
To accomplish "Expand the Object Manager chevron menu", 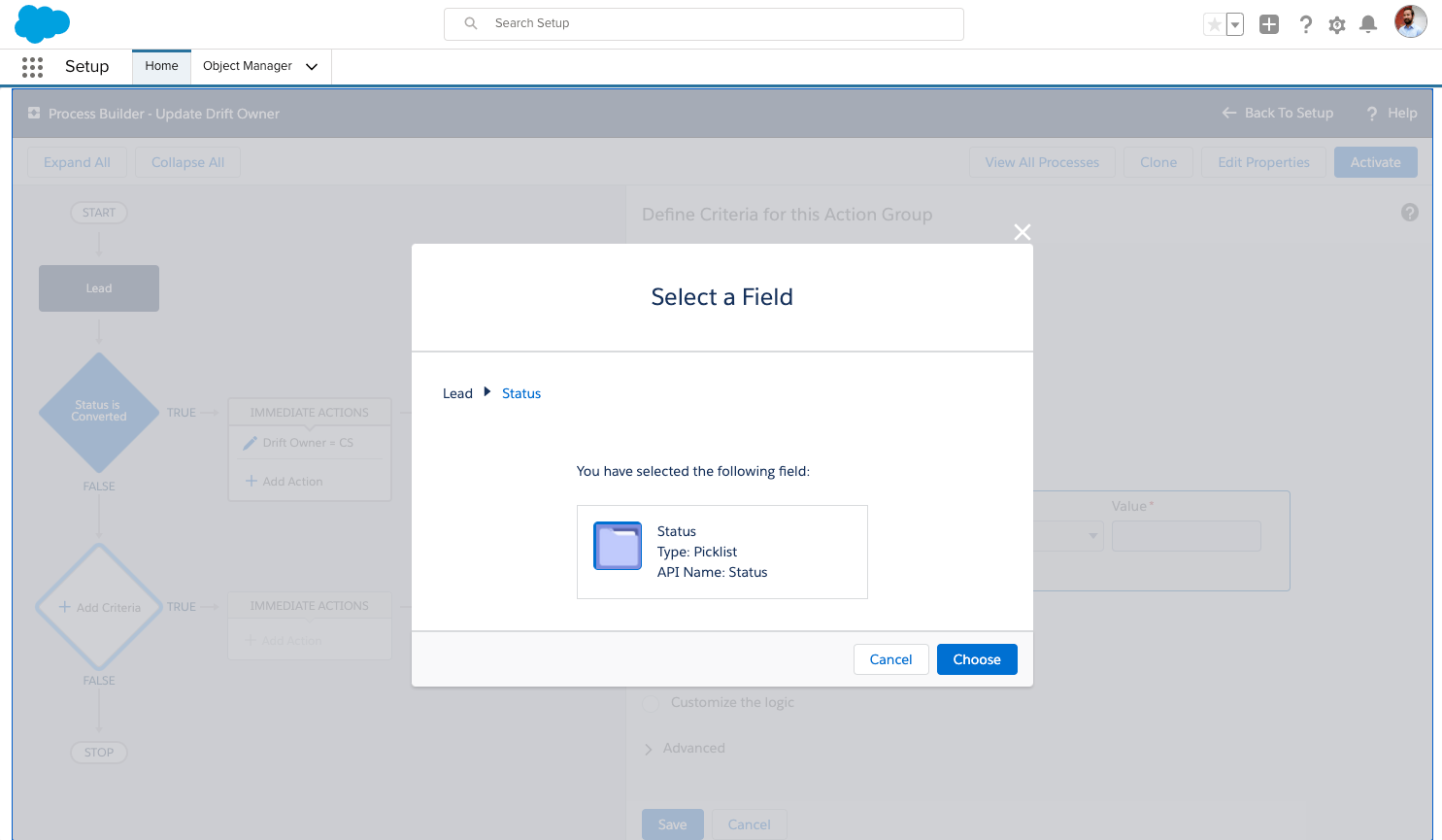I will (312, 67).
